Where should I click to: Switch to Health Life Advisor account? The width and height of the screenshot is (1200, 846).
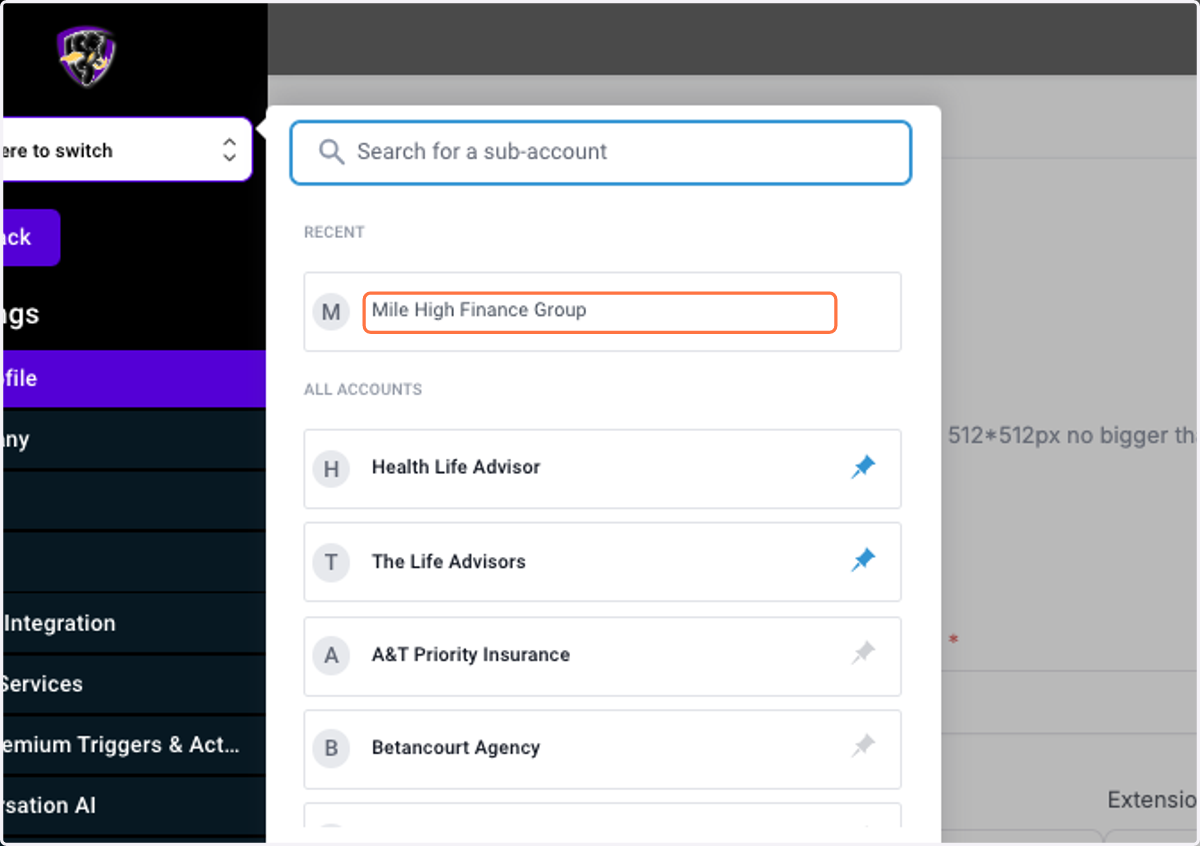602,469
